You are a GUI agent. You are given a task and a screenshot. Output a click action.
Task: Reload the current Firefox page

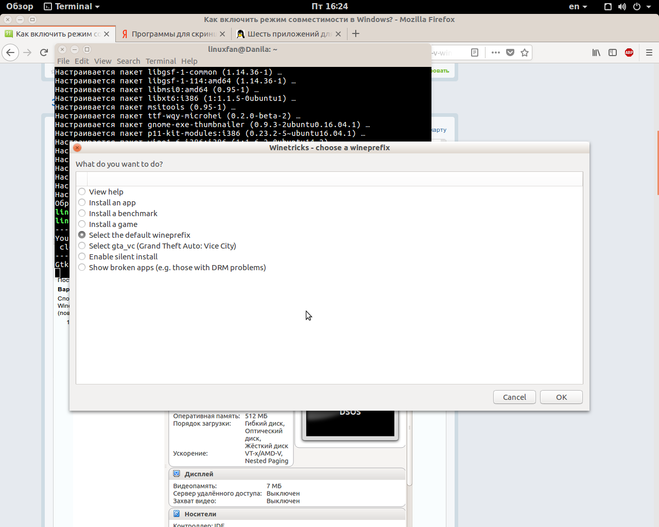pos(44,53)
